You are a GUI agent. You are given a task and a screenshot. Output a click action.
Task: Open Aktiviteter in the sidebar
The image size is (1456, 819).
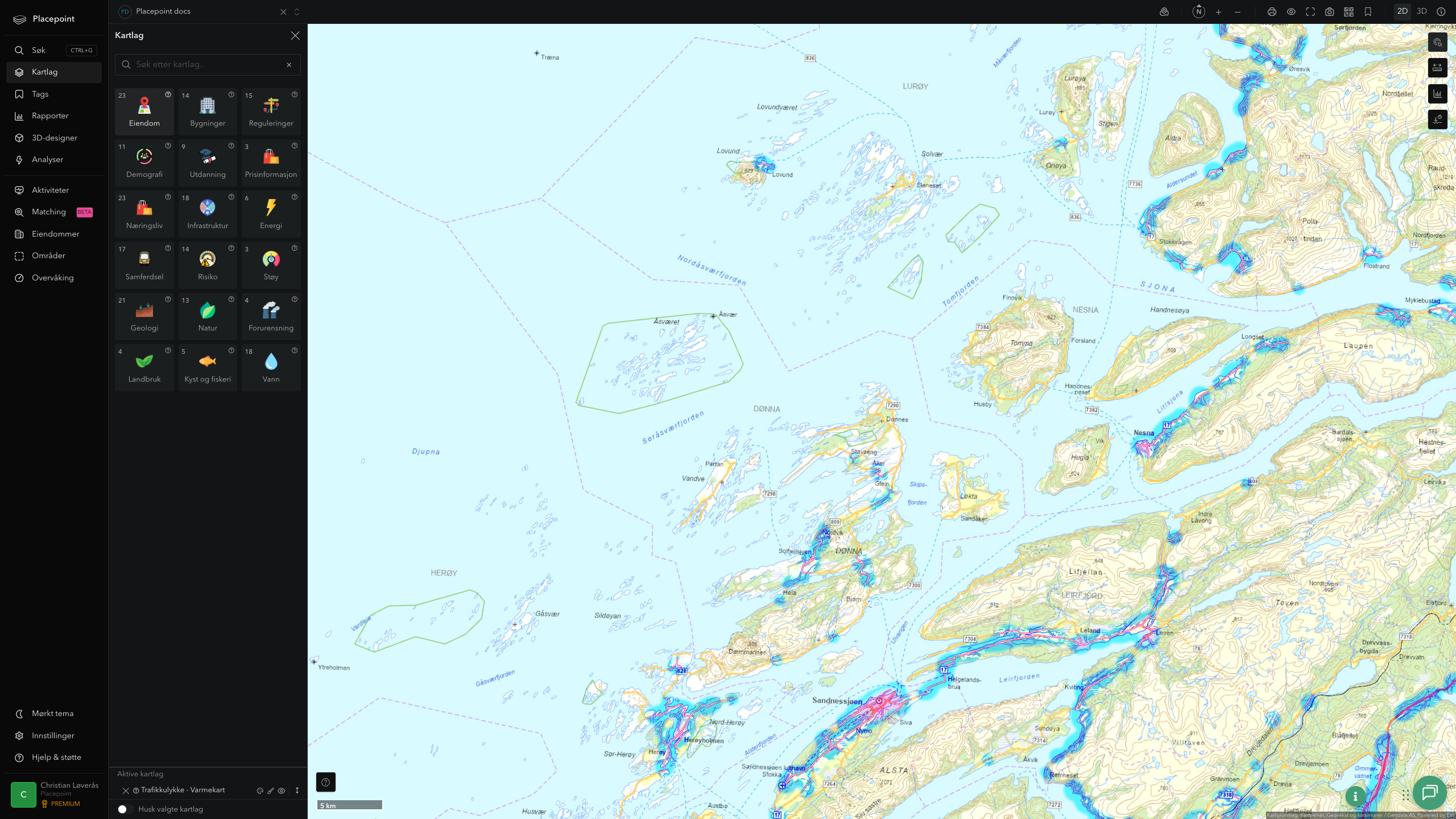point(53,190)
